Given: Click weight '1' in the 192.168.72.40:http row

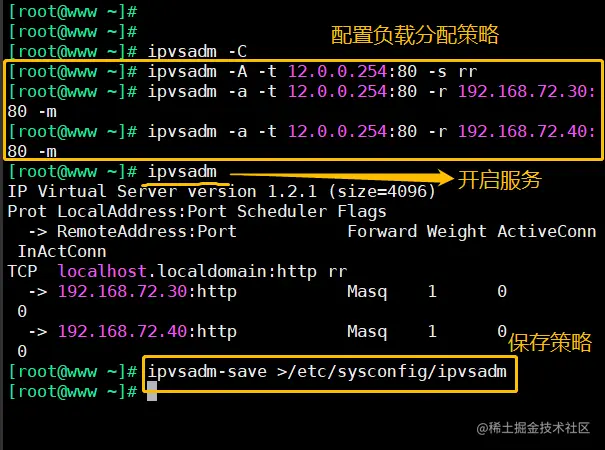Looking at the screenshot, I should pyautogui.click(x=432, y=332).
